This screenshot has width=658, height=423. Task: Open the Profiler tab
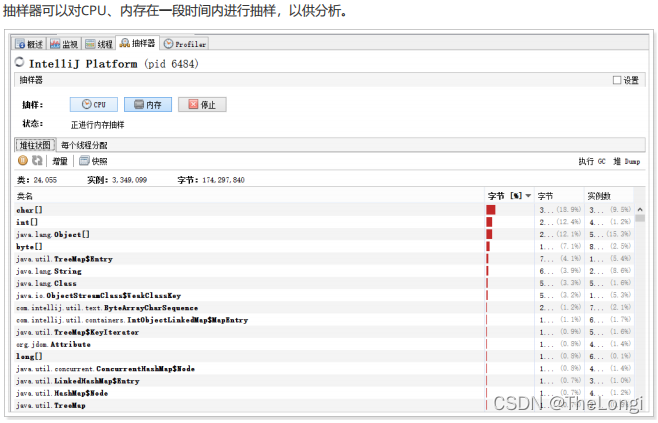point(185,44)
